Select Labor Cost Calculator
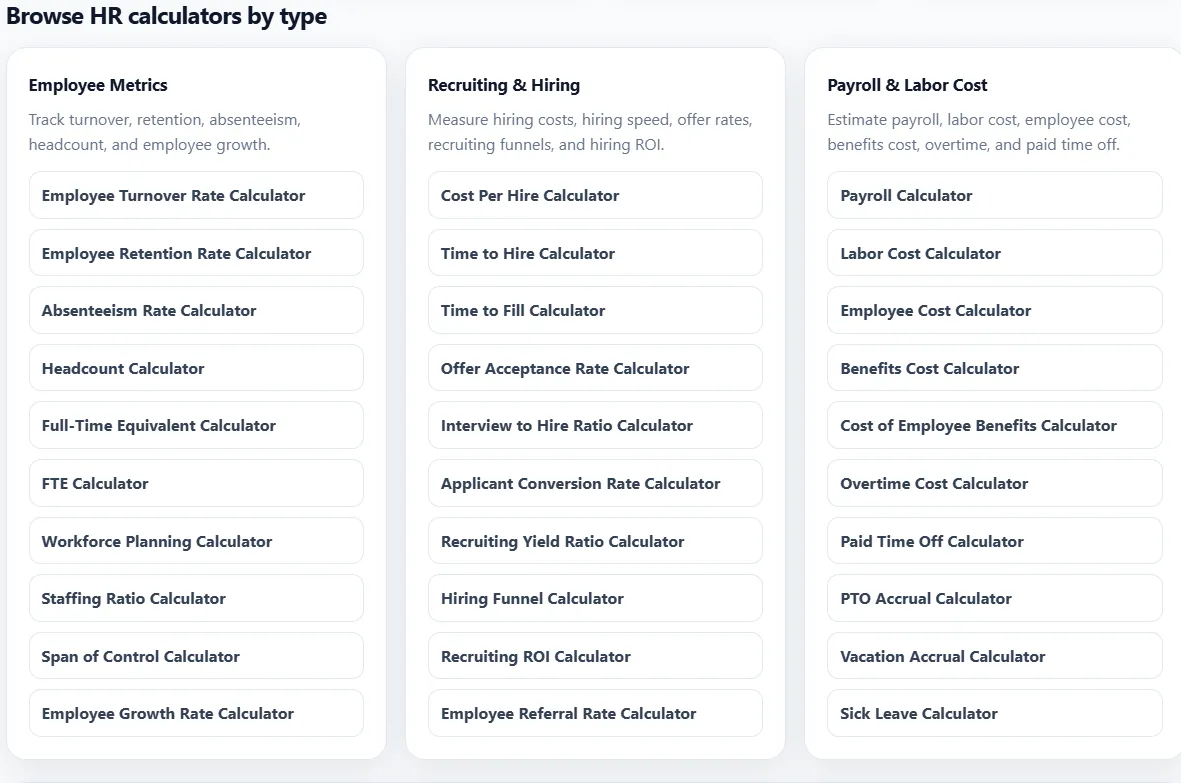This screenshot has width=1181, height=783. click(995, 253)
